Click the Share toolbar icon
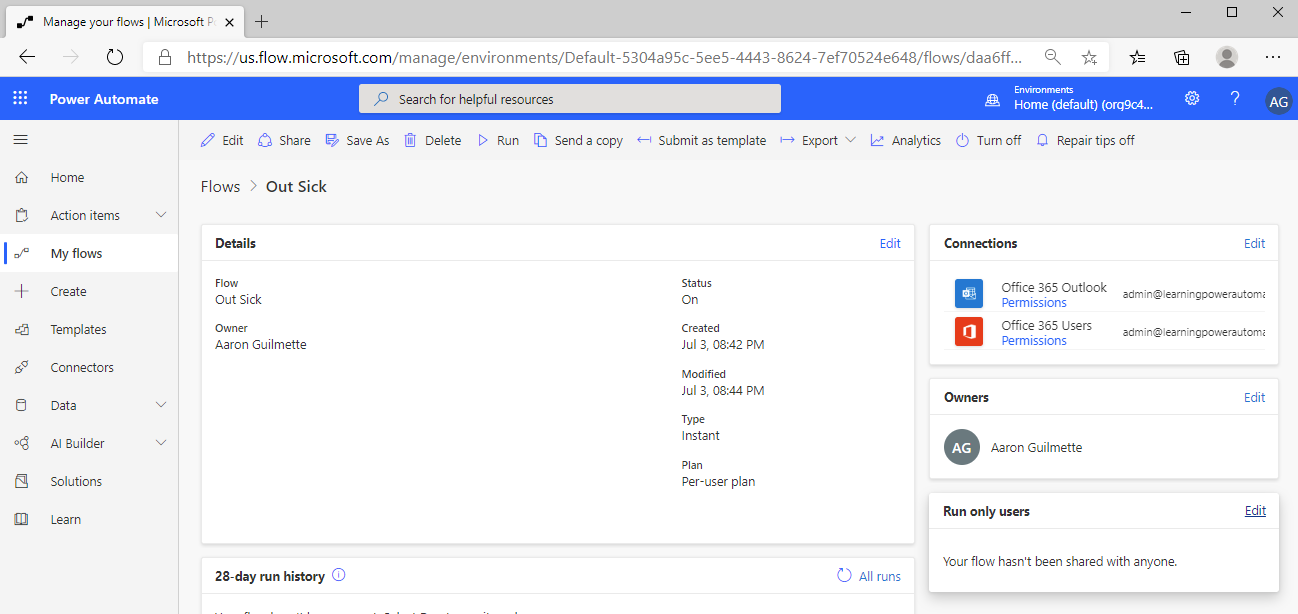 click(x=265, y=140)
